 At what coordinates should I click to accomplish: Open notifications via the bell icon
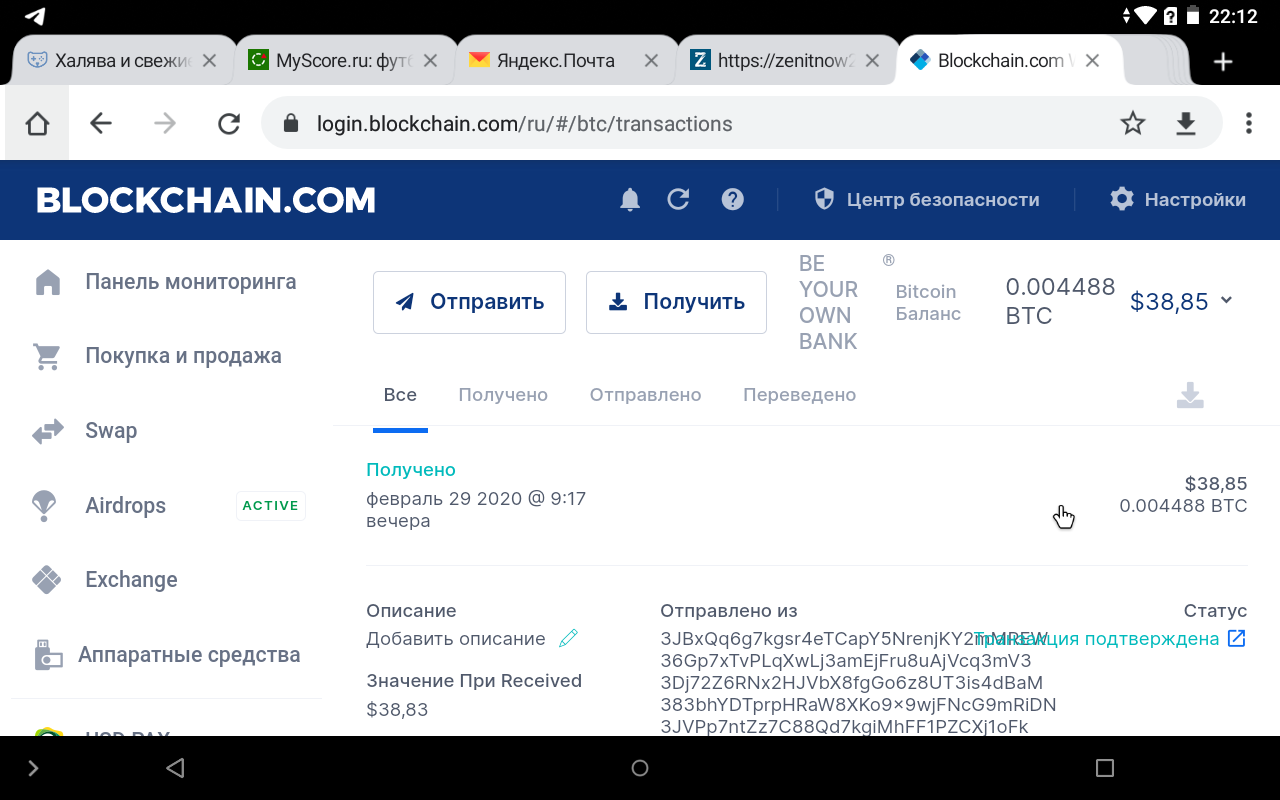click(629, 199)
